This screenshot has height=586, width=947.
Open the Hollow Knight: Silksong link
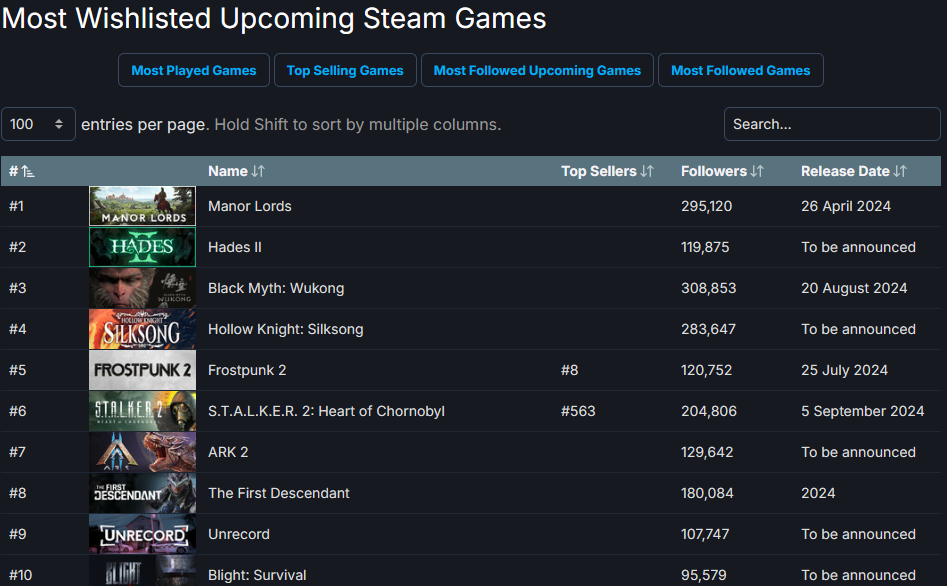[x=286, y=330]
